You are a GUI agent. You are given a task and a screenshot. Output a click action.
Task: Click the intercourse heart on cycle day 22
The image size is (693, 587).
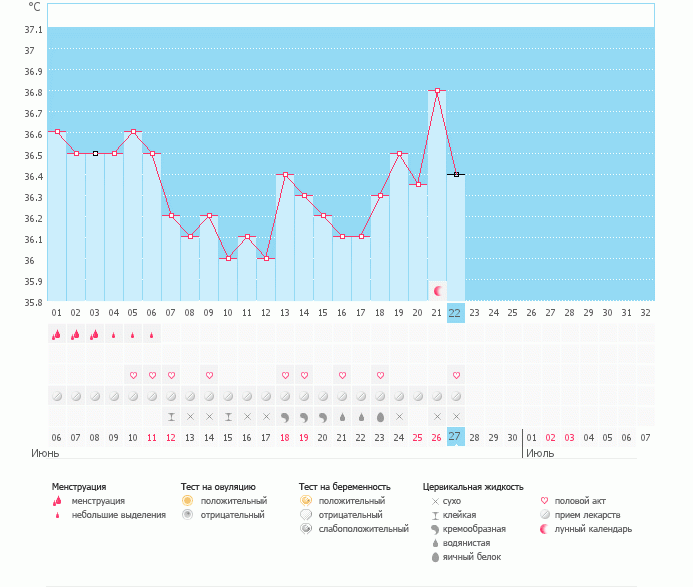[456, 375]
